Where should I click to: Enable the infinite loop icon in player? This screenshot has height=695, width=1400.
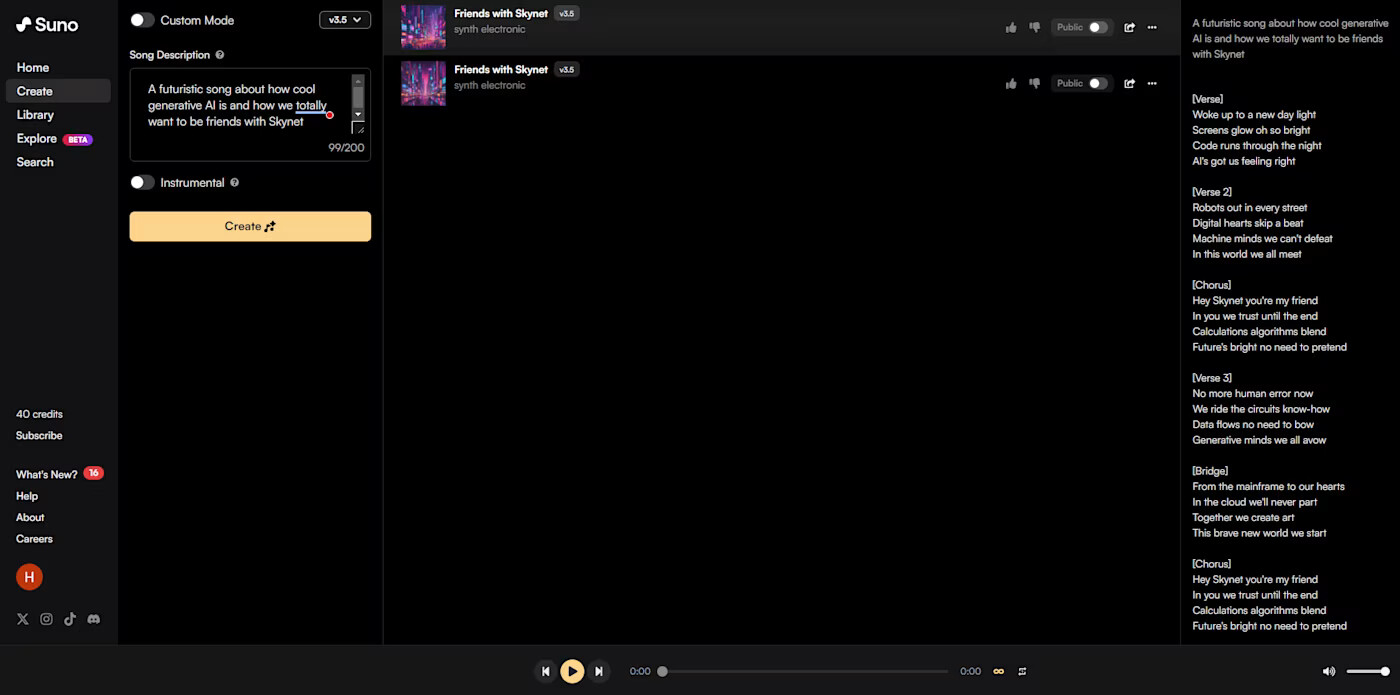[998, 672]
